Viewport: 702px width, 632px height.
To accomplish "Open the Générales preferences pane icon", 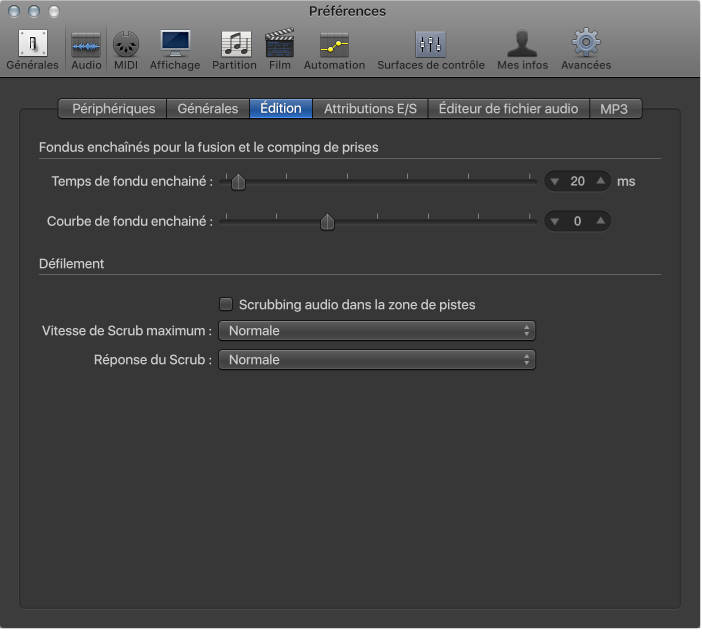I will pyautogui.click(x=32, y=44).
